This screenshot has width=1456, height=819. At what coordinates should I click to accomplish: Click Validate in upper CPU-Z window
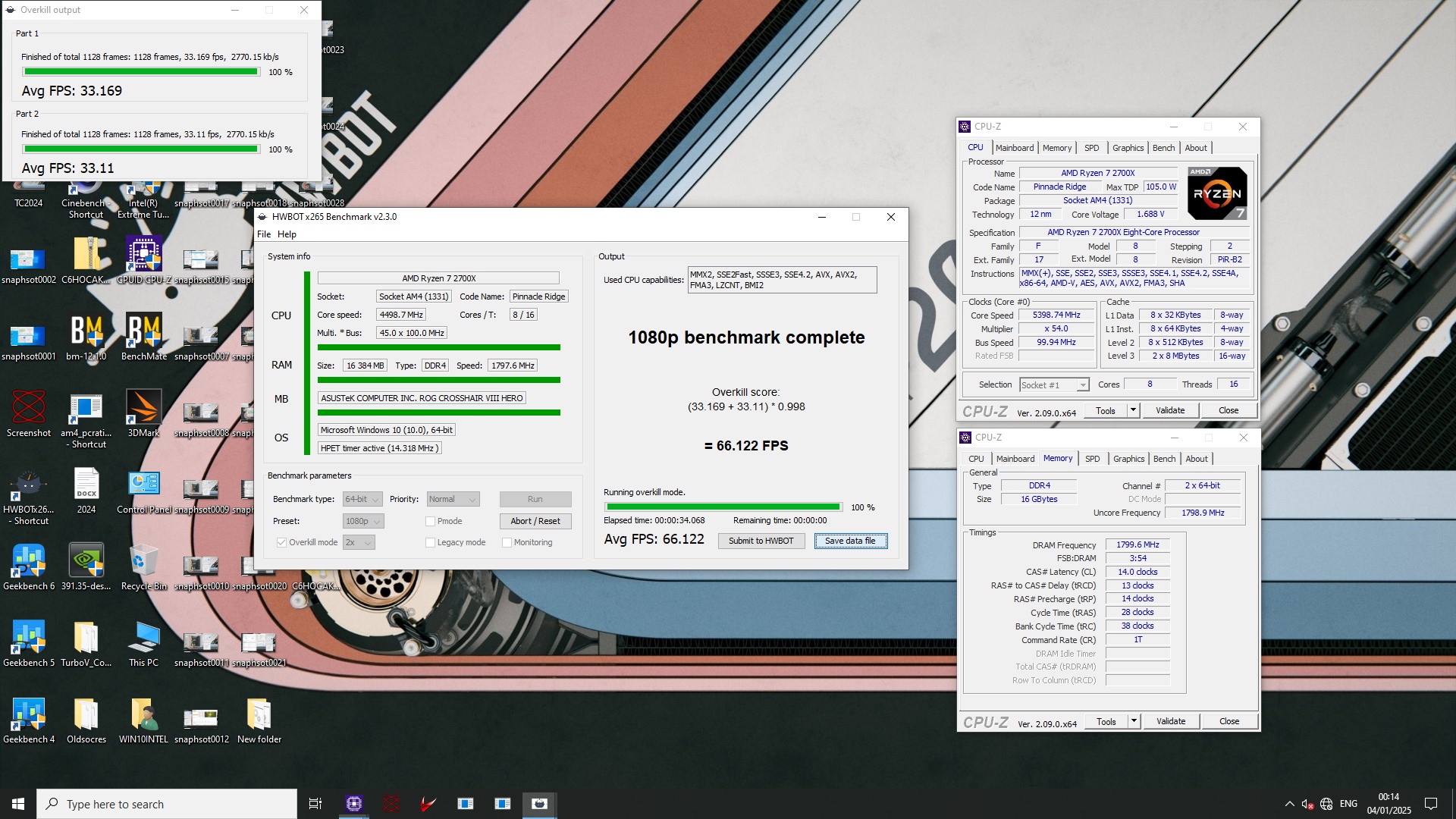click(x=1169, y=410)
